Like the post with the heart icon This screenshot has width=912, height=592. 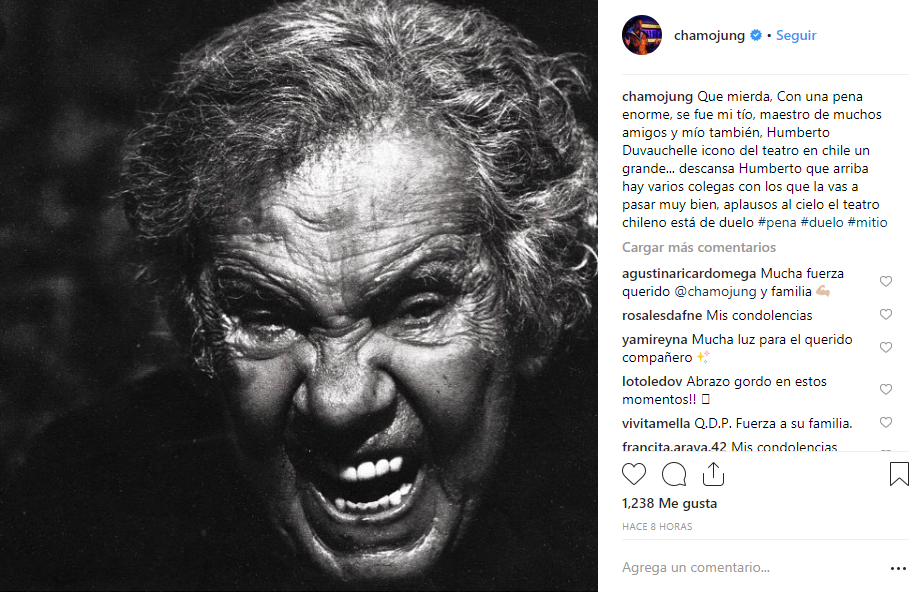point(633,474)
